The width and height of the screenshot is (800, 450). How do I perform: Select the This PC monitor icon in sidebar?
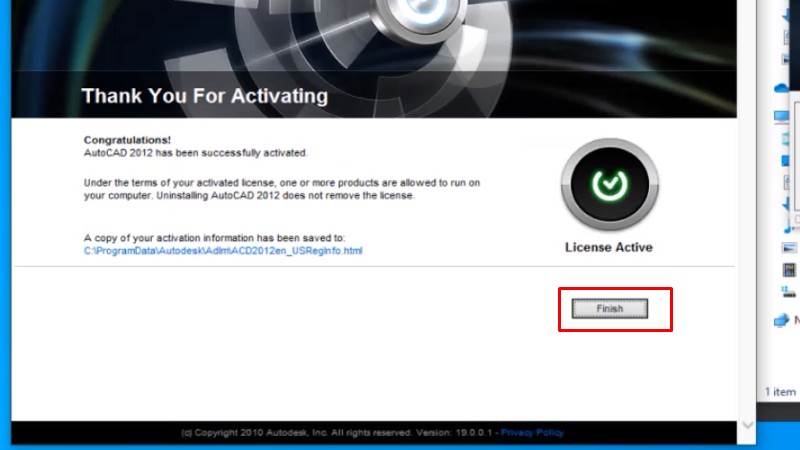coord(782,116)
